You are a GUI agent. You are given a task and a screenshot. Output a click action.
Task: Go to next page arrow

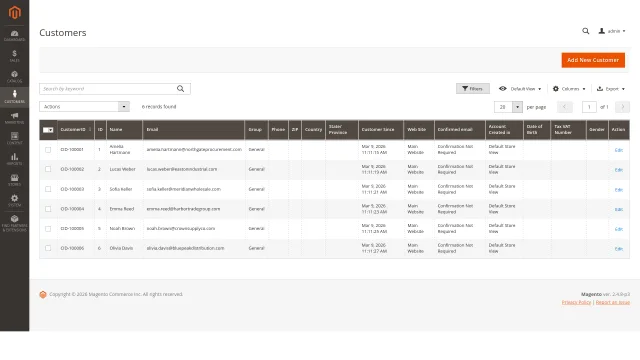[622, 107]
